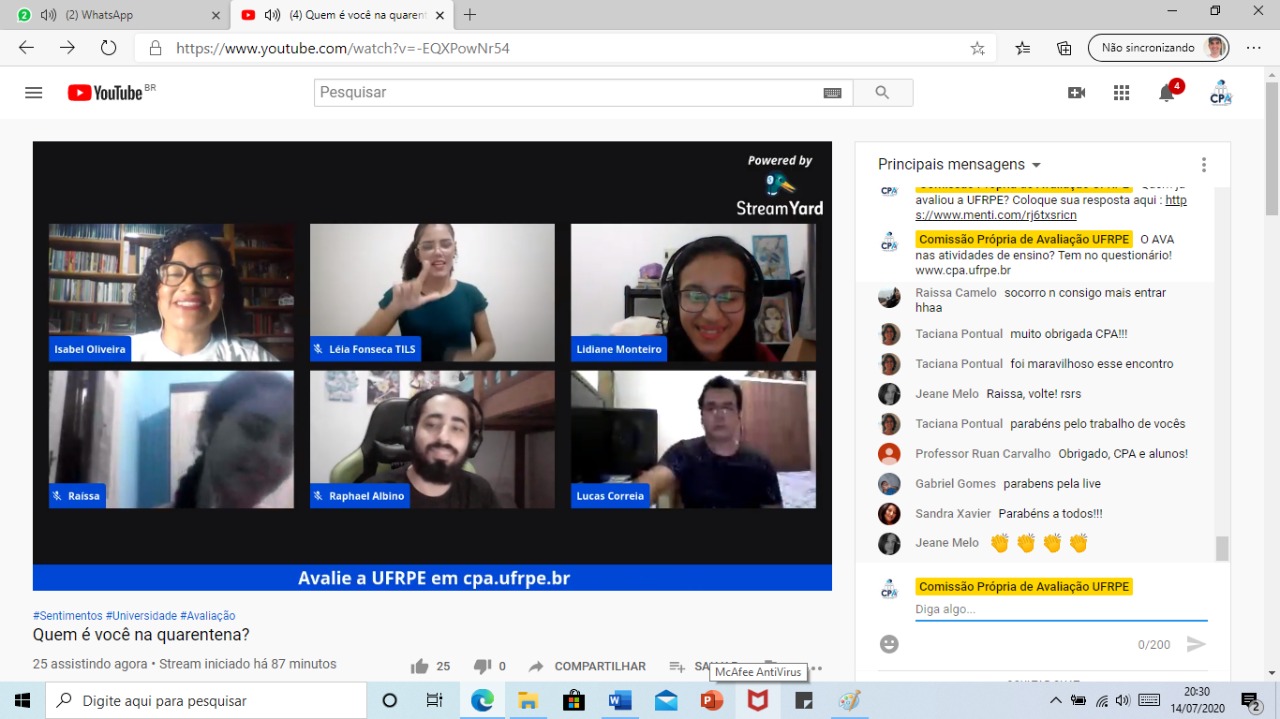Click the #Sentimentos hashtag
The width and height of the screenshot is (1280, 719).
tap(68, 616)
